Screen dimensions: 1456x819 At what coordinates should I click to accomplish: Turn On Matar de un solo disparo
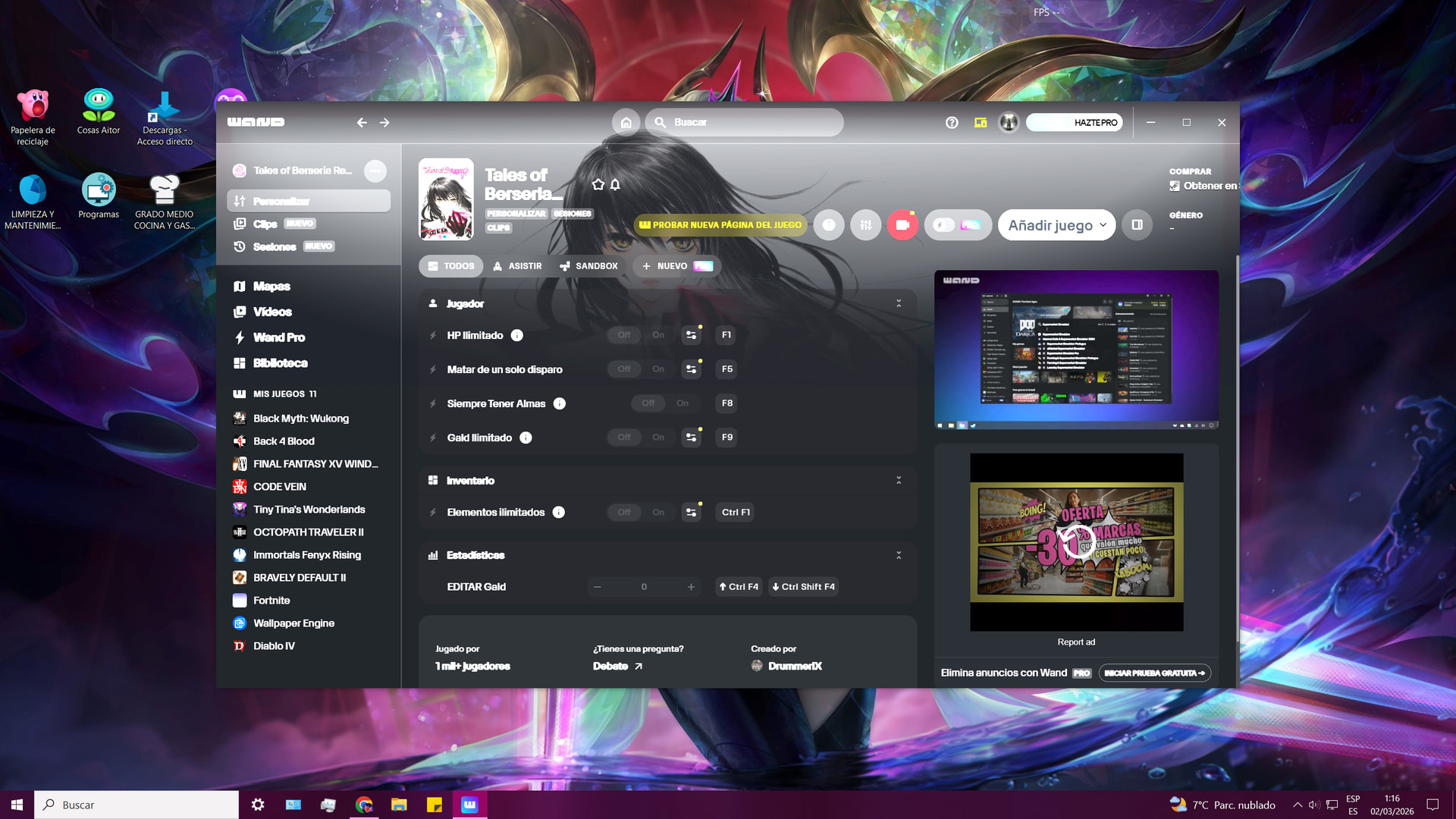coord(658,369)
